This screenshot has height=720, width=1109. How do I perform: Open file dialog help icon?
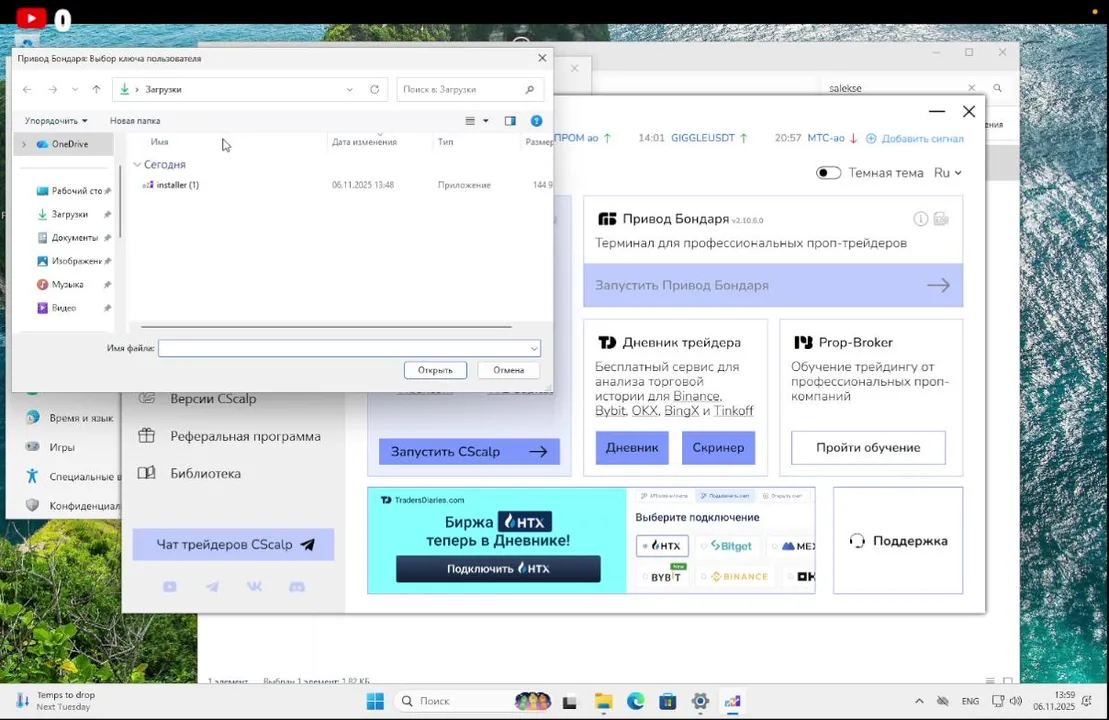536,121
